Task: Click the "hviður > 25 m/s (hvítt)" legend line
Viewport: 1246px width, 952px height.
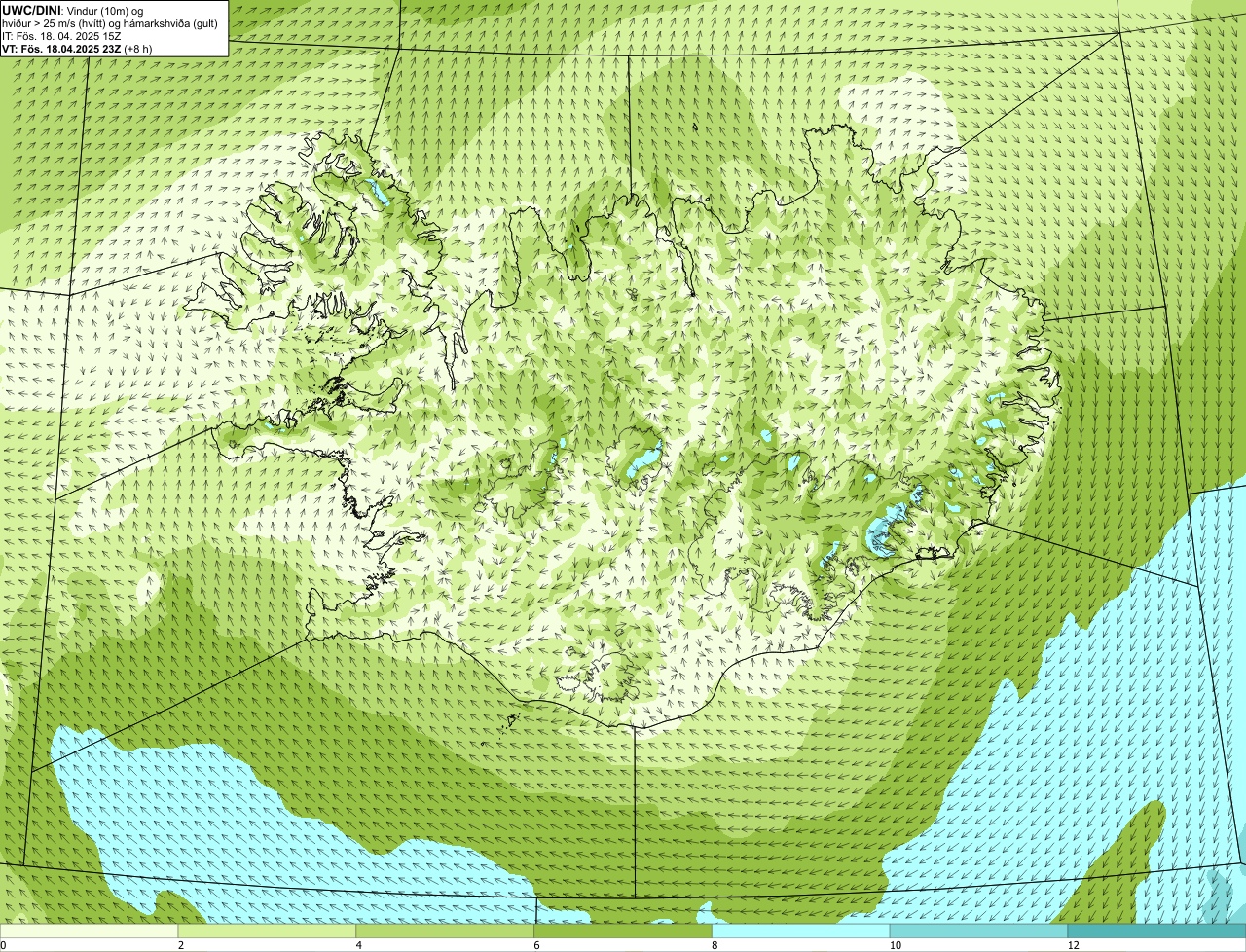Action: click(112, 22)
